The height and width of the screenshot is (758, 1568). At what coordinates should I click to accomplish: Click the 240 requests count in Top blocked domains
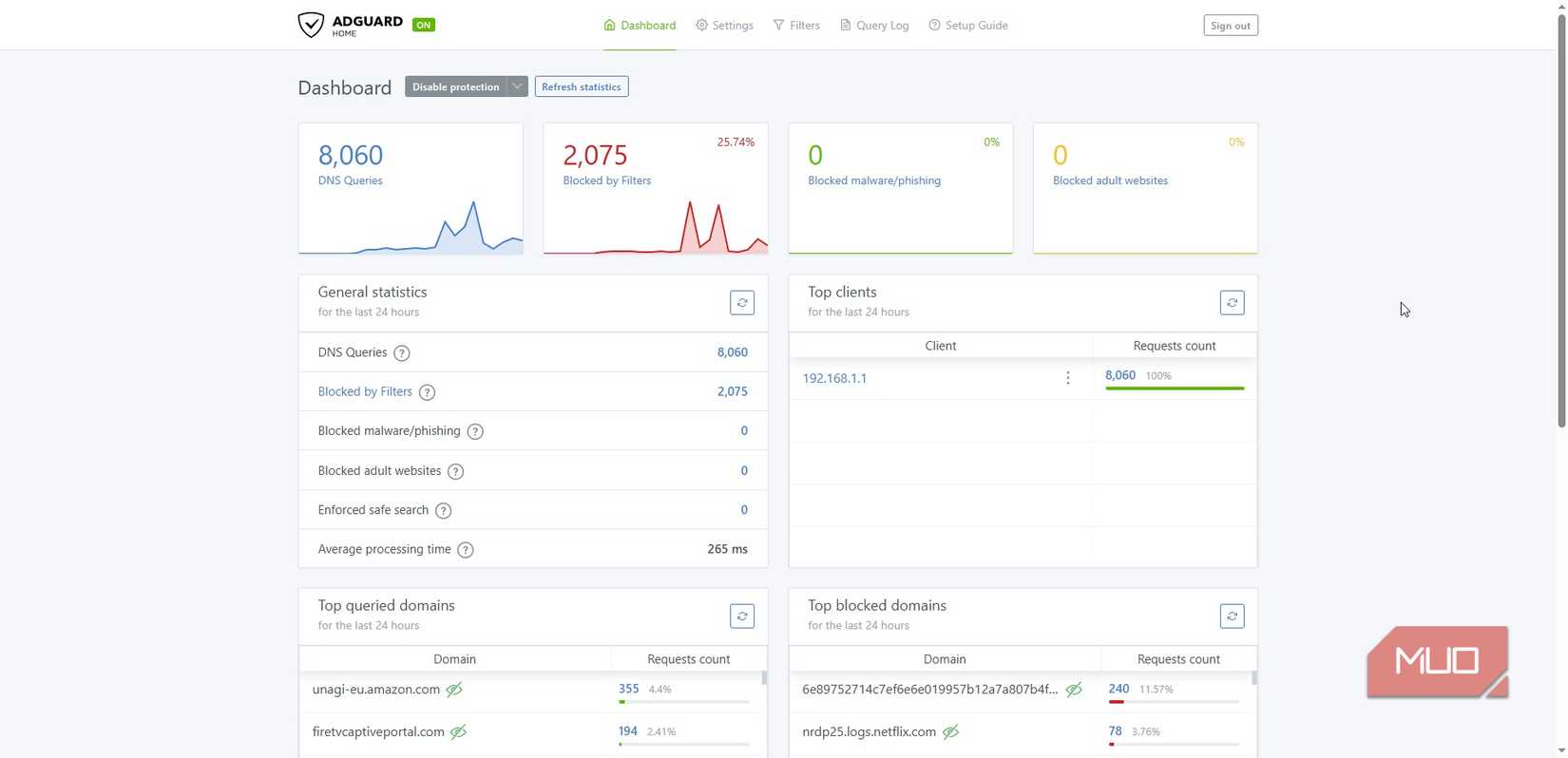click(x=1119, y=689)
